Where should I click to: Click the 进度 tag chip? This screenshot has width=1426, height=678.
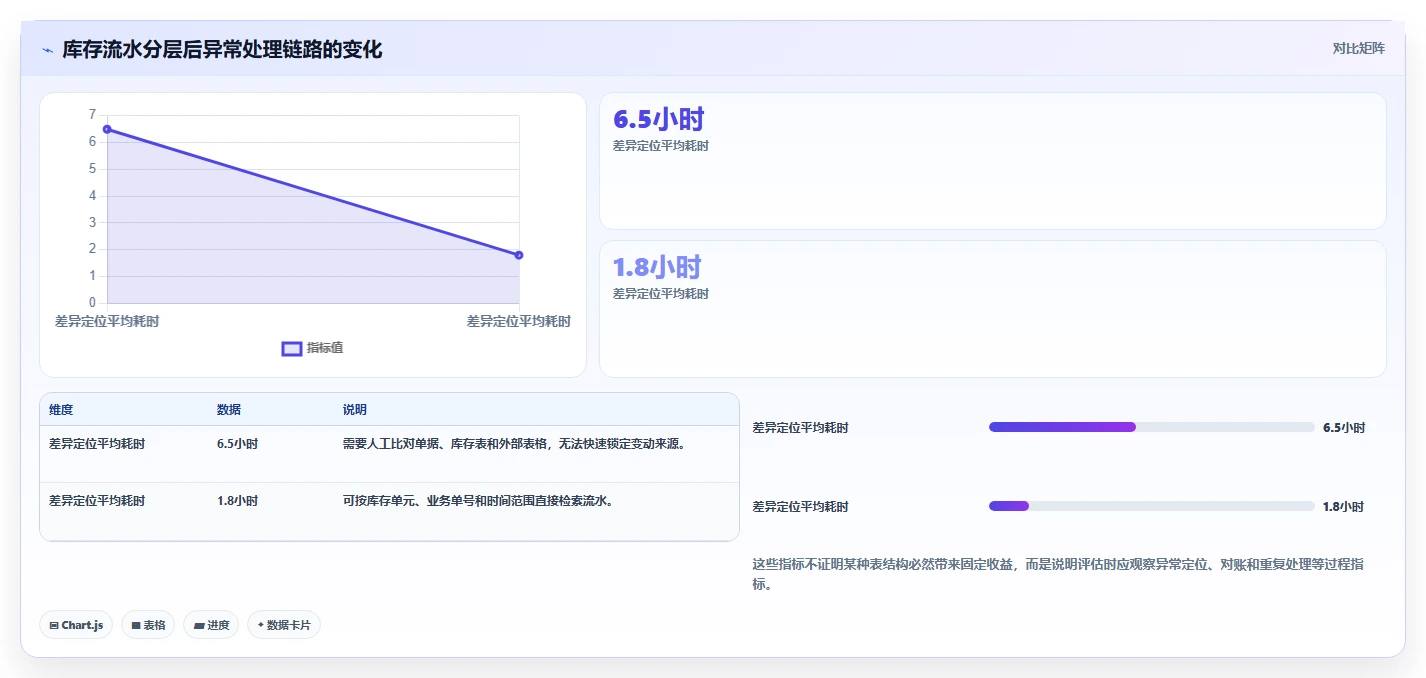(211, 625)
